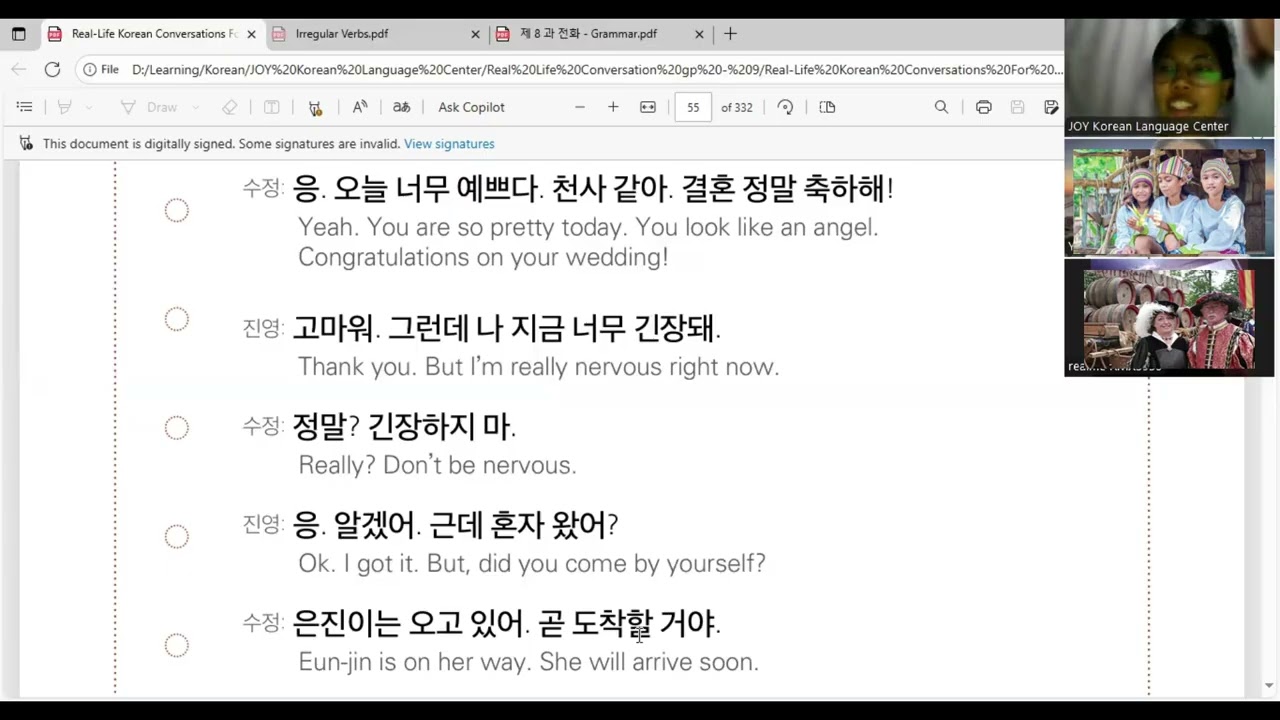This screenshot has width=1280, height=720.
Task: Click the text 'Eun-jin is on her way. She will arrive soon.'
Action: pyautogui.click(x=528, y=662)
